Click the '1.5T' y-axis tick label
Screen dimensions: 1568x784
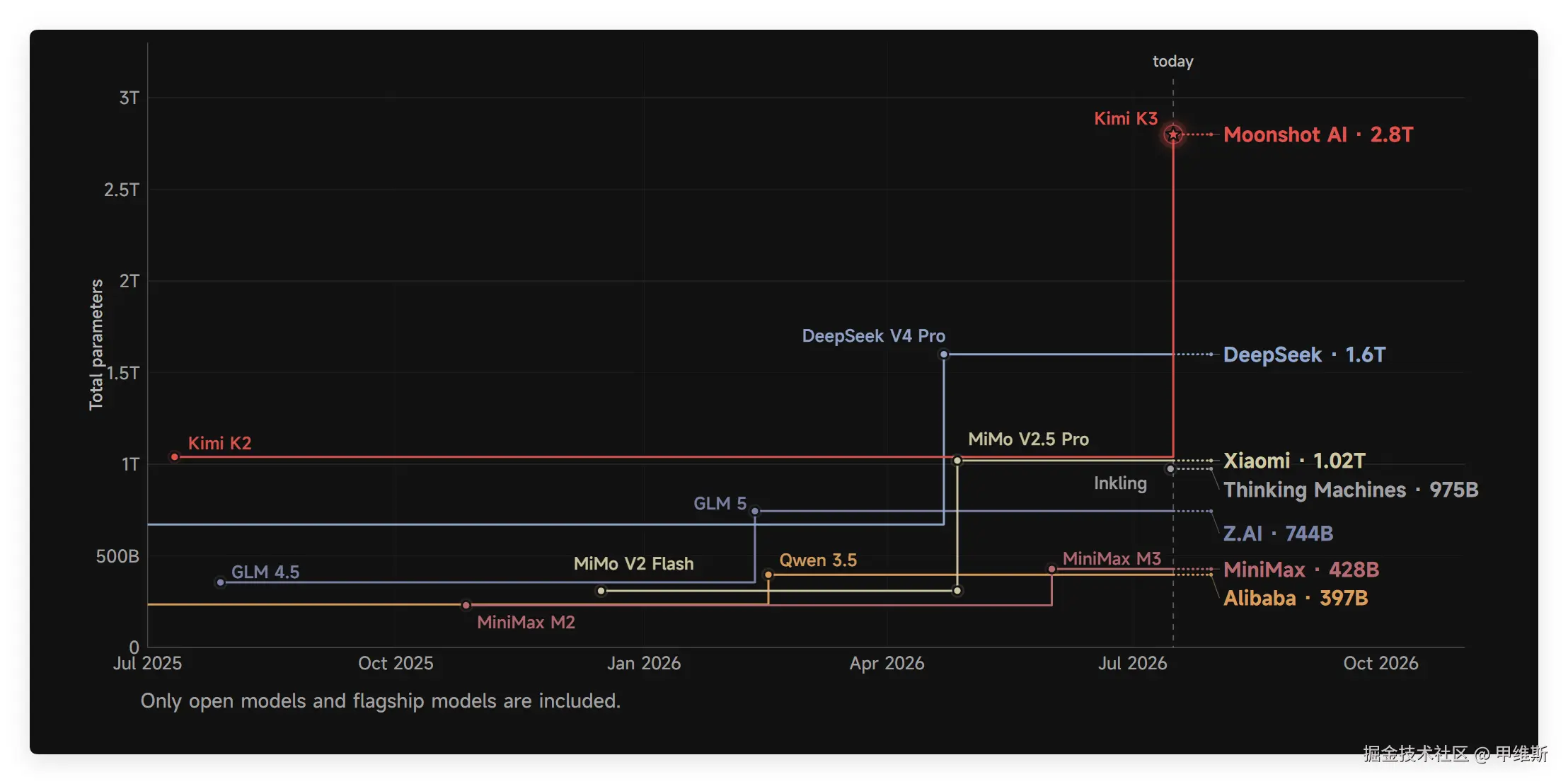pyautogui.click(x=122, y=373)
